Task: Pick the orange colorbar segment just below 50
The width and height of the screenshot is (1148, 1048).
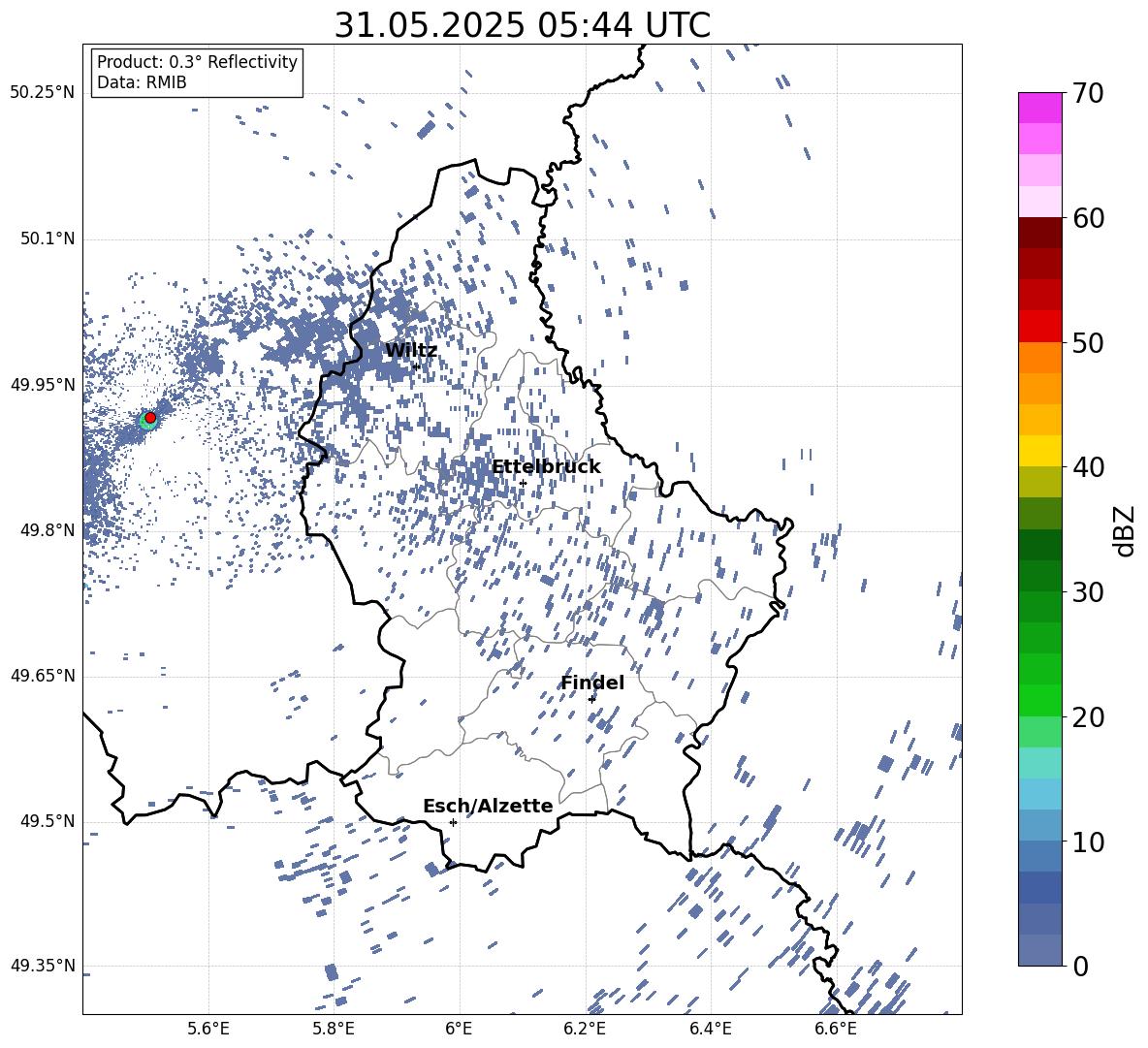Action: 1039,357
